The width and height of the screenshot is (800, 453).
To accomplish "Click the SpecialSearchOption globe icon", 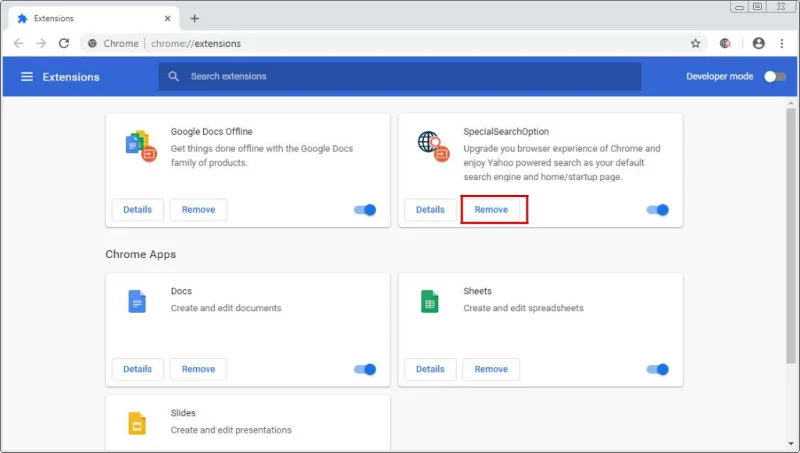I will (433, 145).
